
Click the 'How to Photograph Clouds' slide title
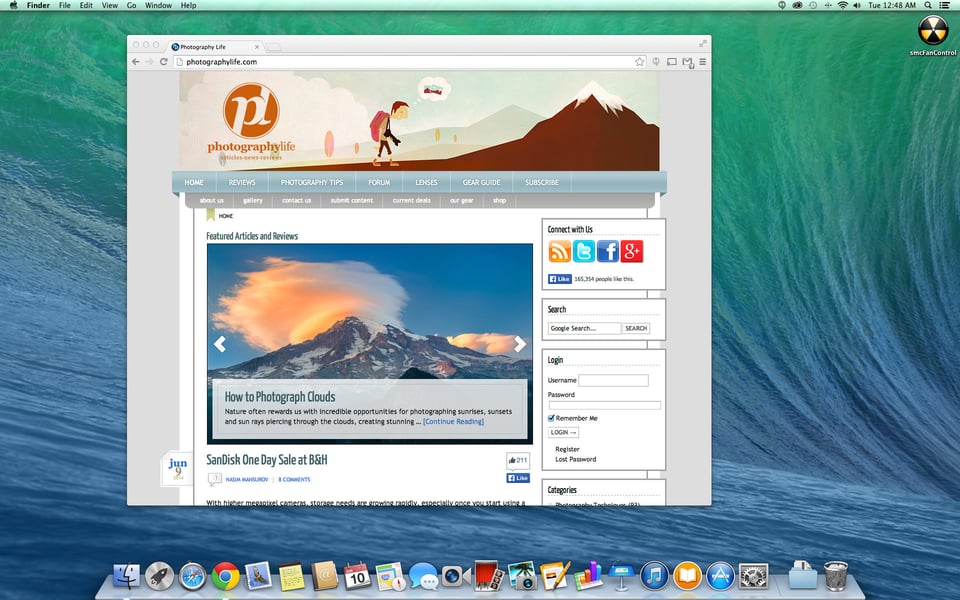coord(280,397)
